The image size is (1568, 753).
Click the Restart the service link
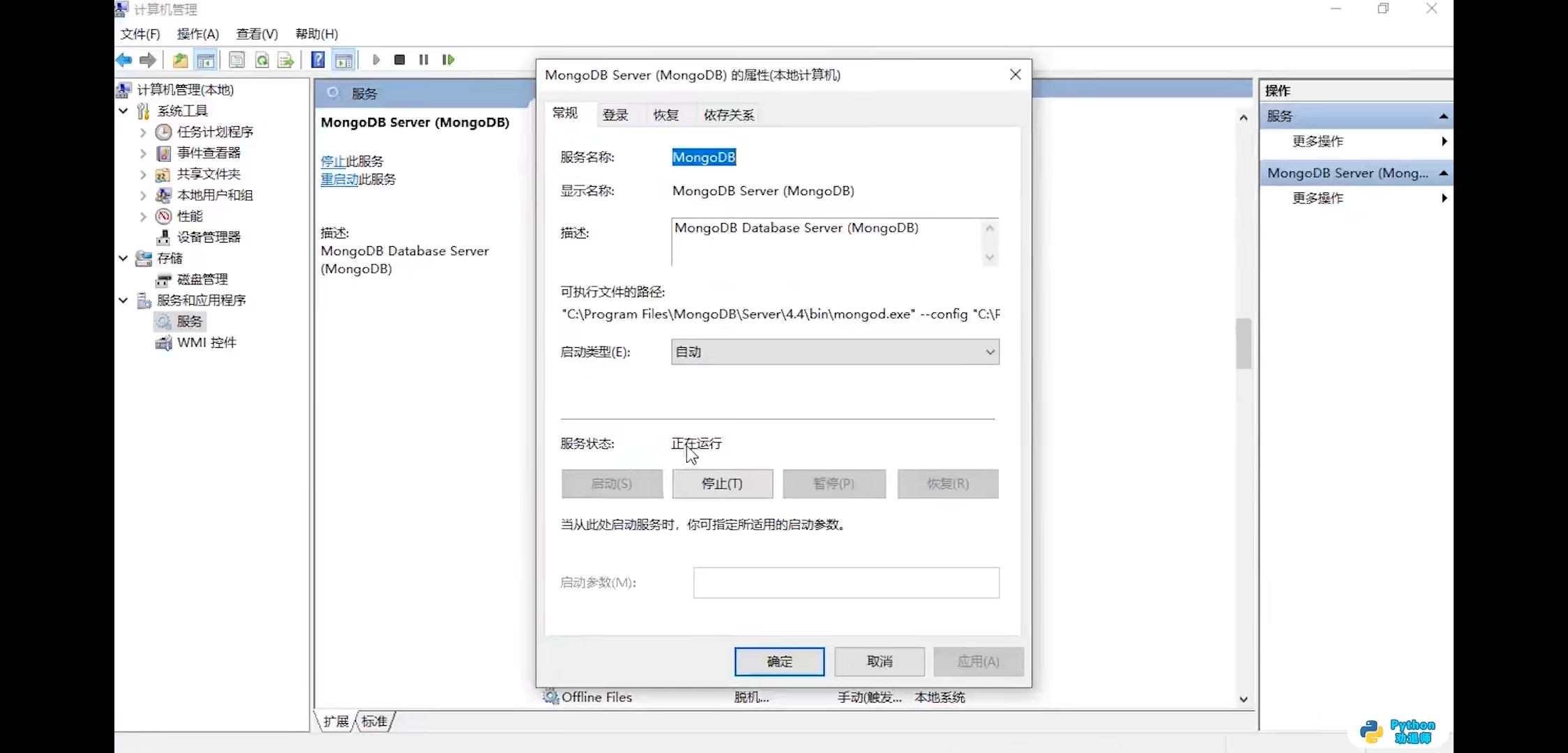click(x=339, y=179)
